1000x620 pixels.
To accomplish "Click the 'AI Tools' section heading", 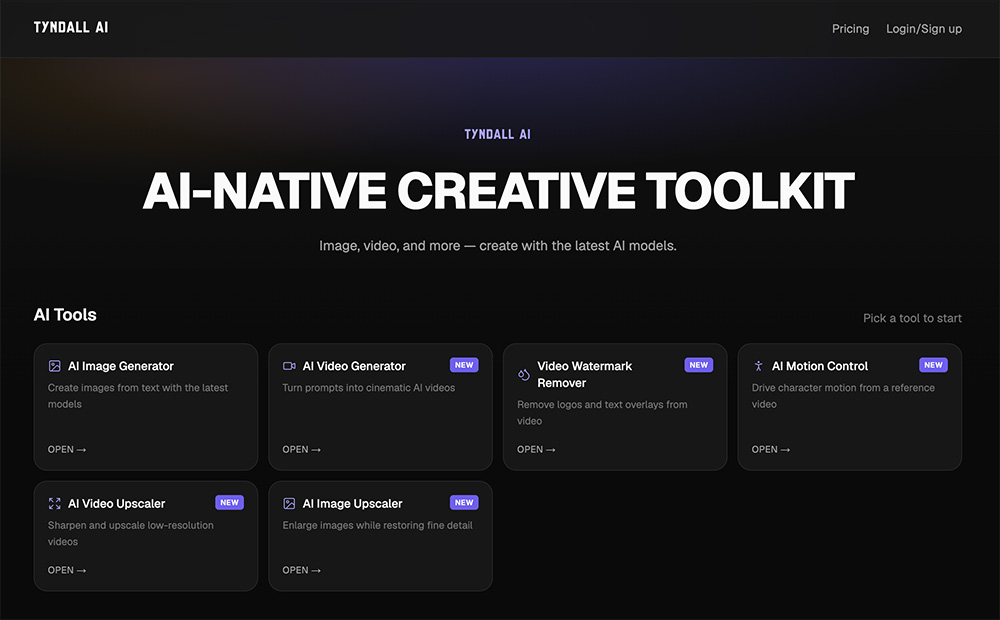I will [65, 315].
